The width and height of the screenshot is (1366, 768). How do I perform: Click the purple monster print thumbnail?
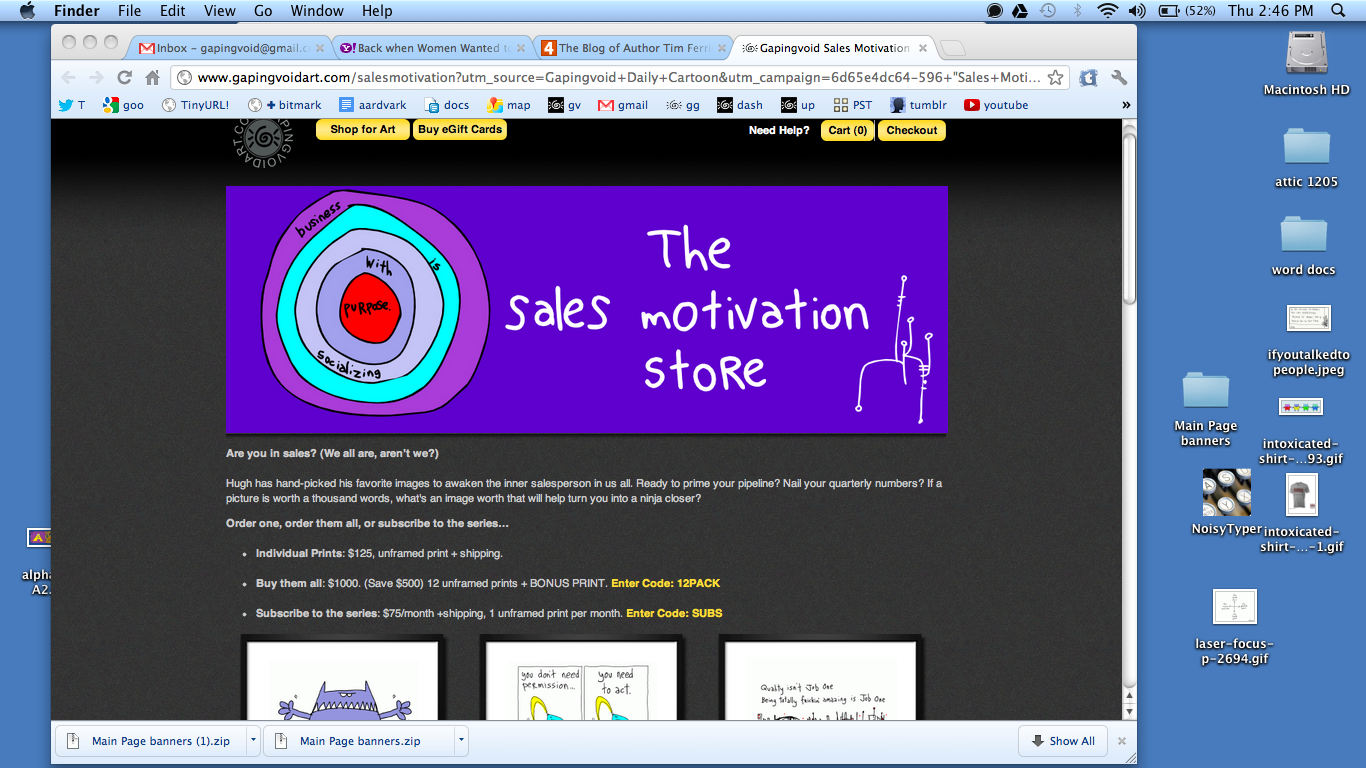pyautogui.click(x=343, y=685)
